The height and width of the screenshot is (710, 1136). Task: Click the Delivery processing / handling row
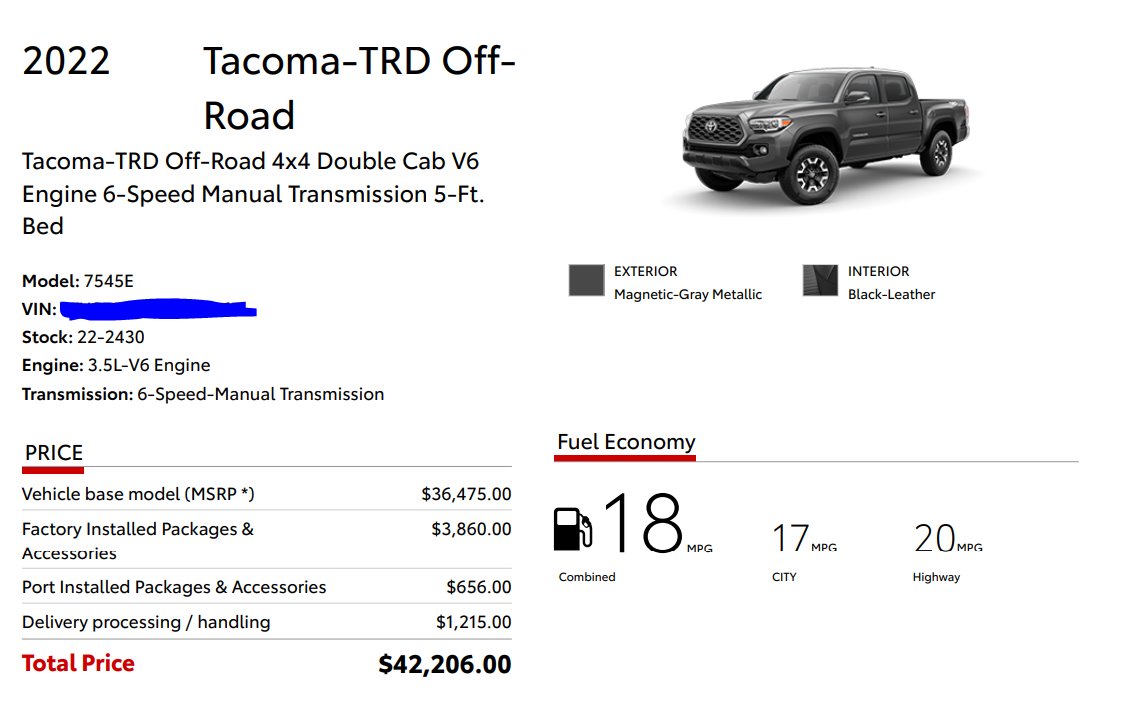[267, 622]
